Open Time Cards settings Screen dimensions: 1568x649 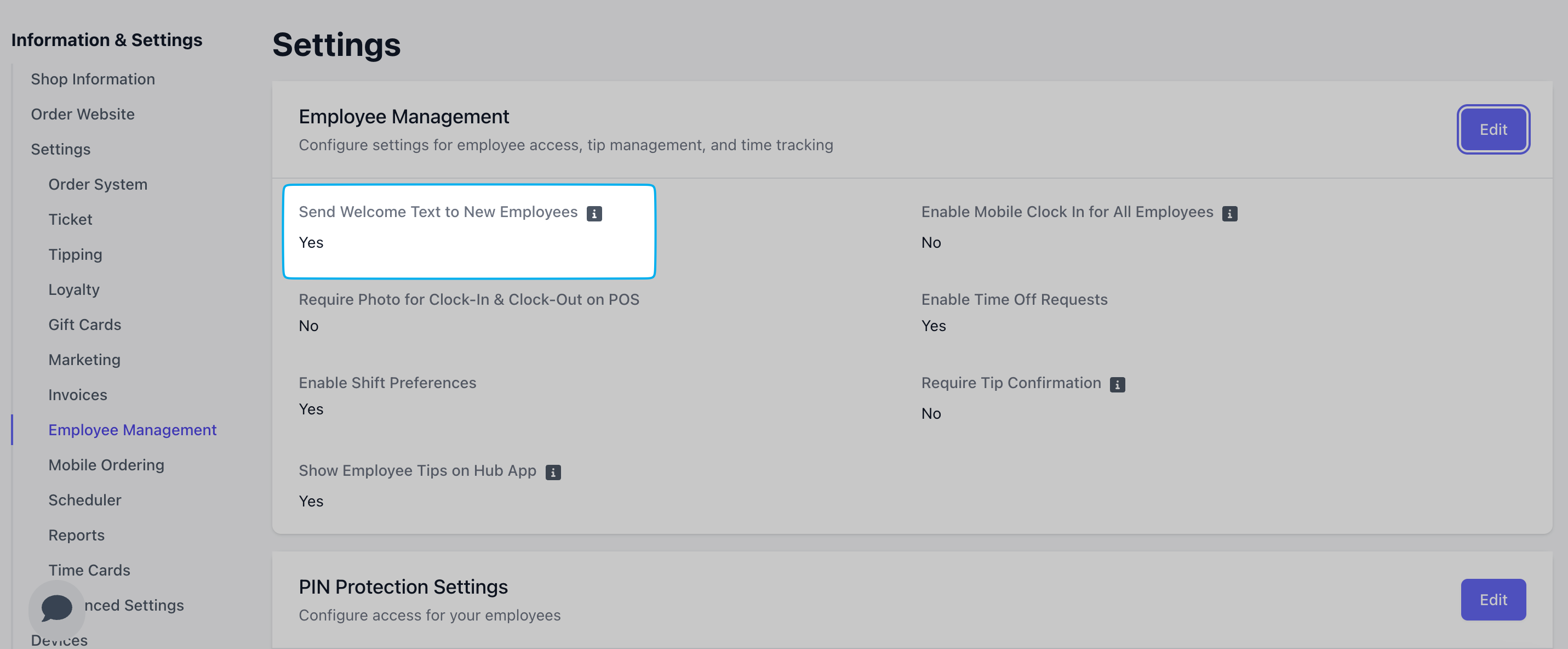click(x=89, y=570)
